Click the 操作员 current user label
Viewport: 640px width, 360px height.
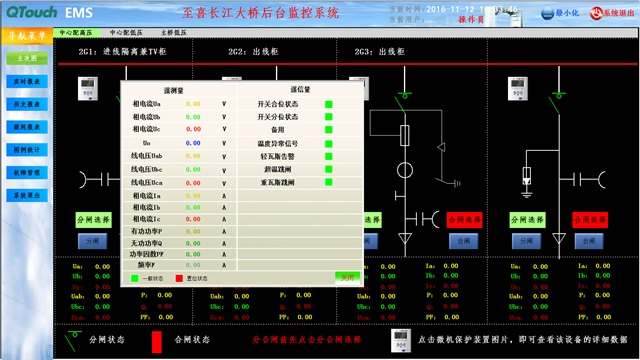(x=471, y=20)
